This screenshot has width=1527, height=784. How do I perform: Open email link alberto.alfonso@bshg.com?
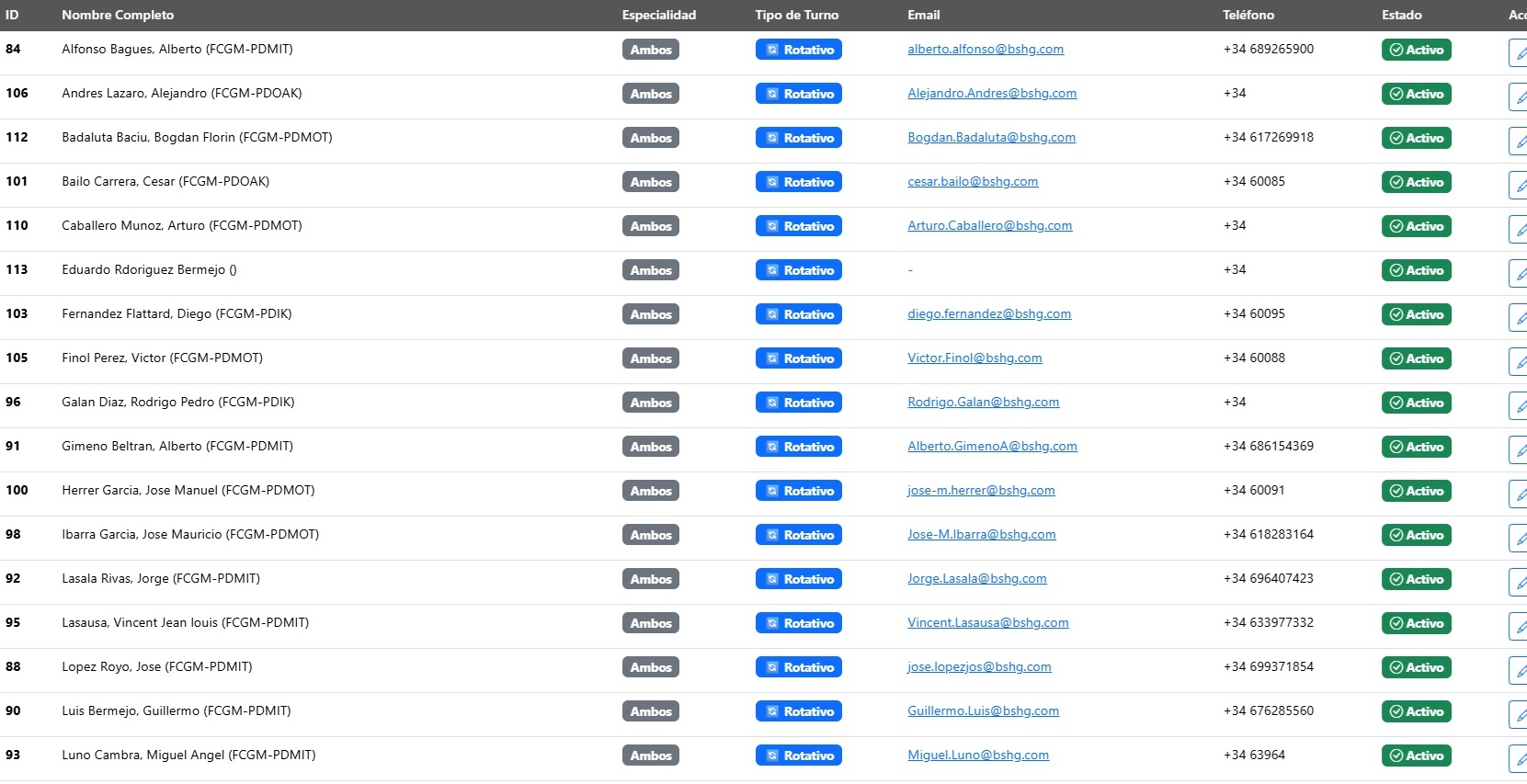tap(986, 50)
